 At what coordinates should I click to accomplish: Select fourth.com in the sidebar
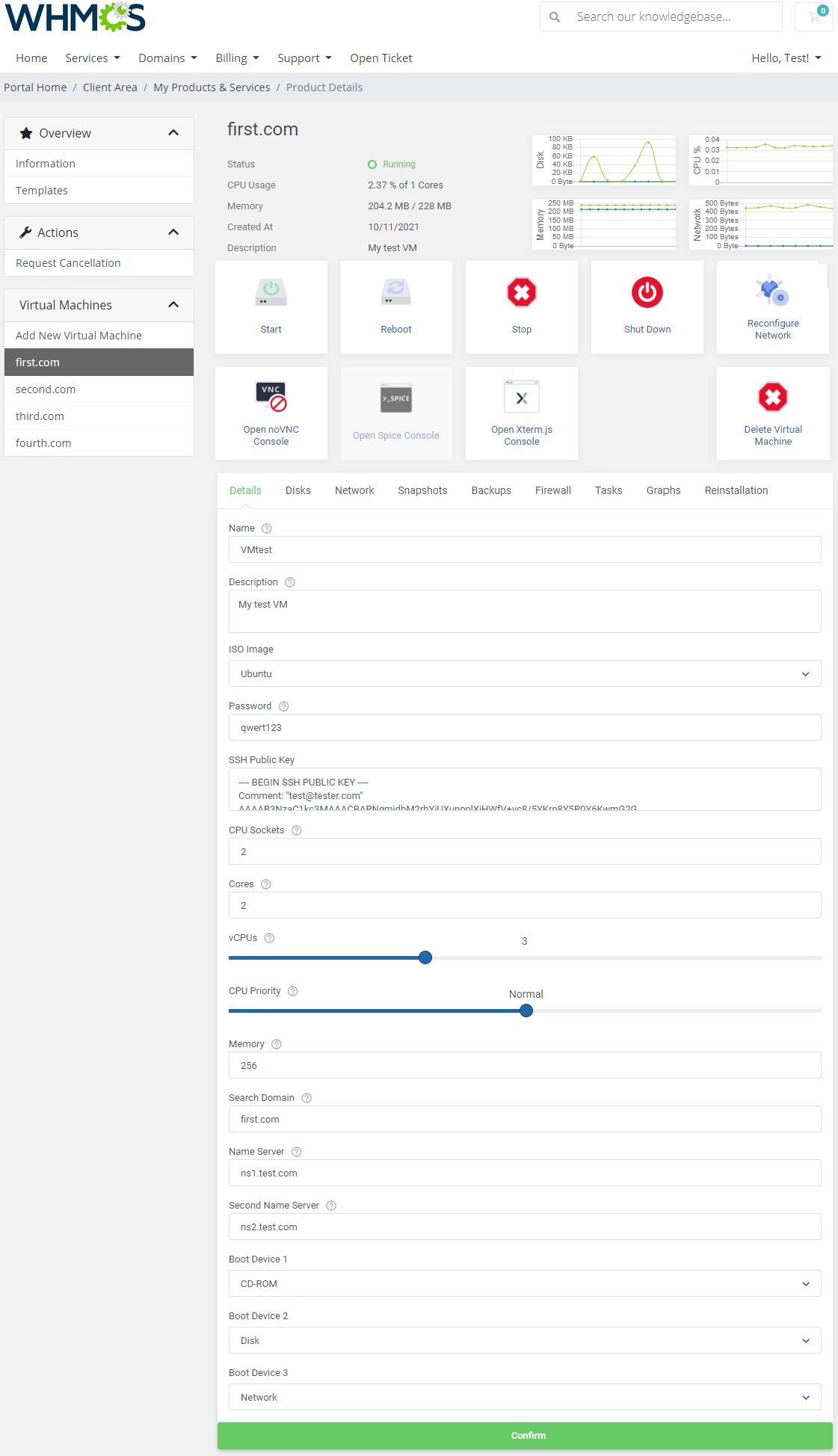click(99, 443)
